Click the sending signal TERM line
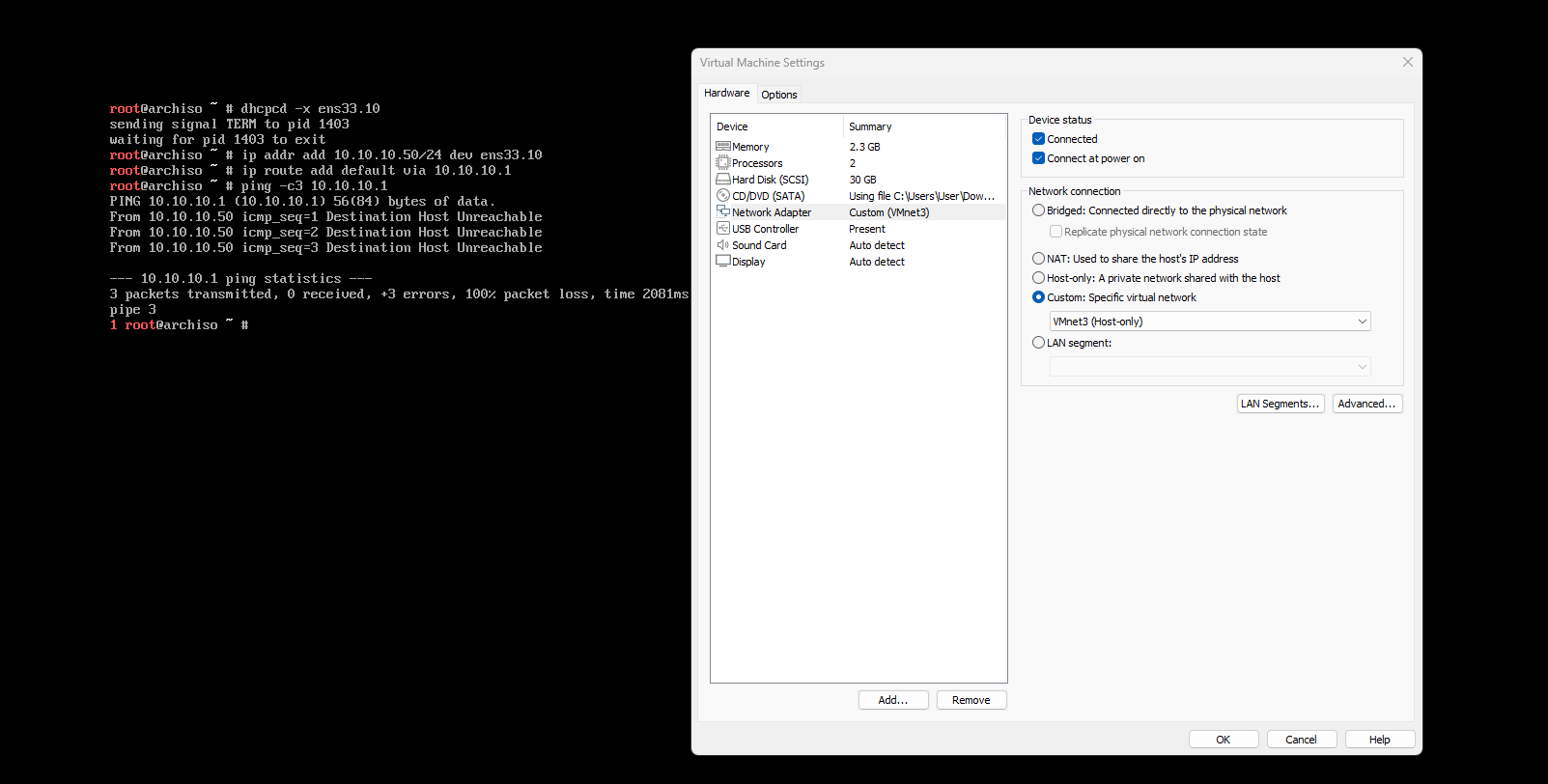1548x784 pixels. point(229,125)
